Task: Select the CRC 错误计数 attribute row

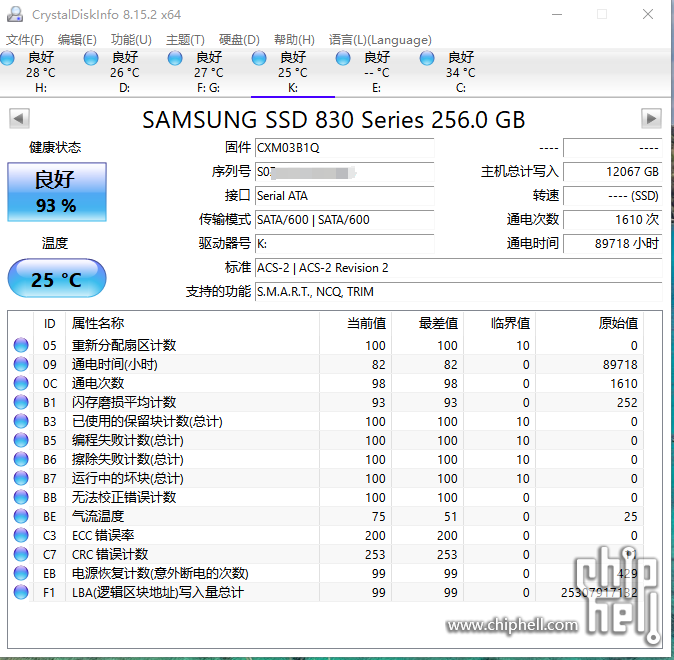Action: tap(326, 554)
